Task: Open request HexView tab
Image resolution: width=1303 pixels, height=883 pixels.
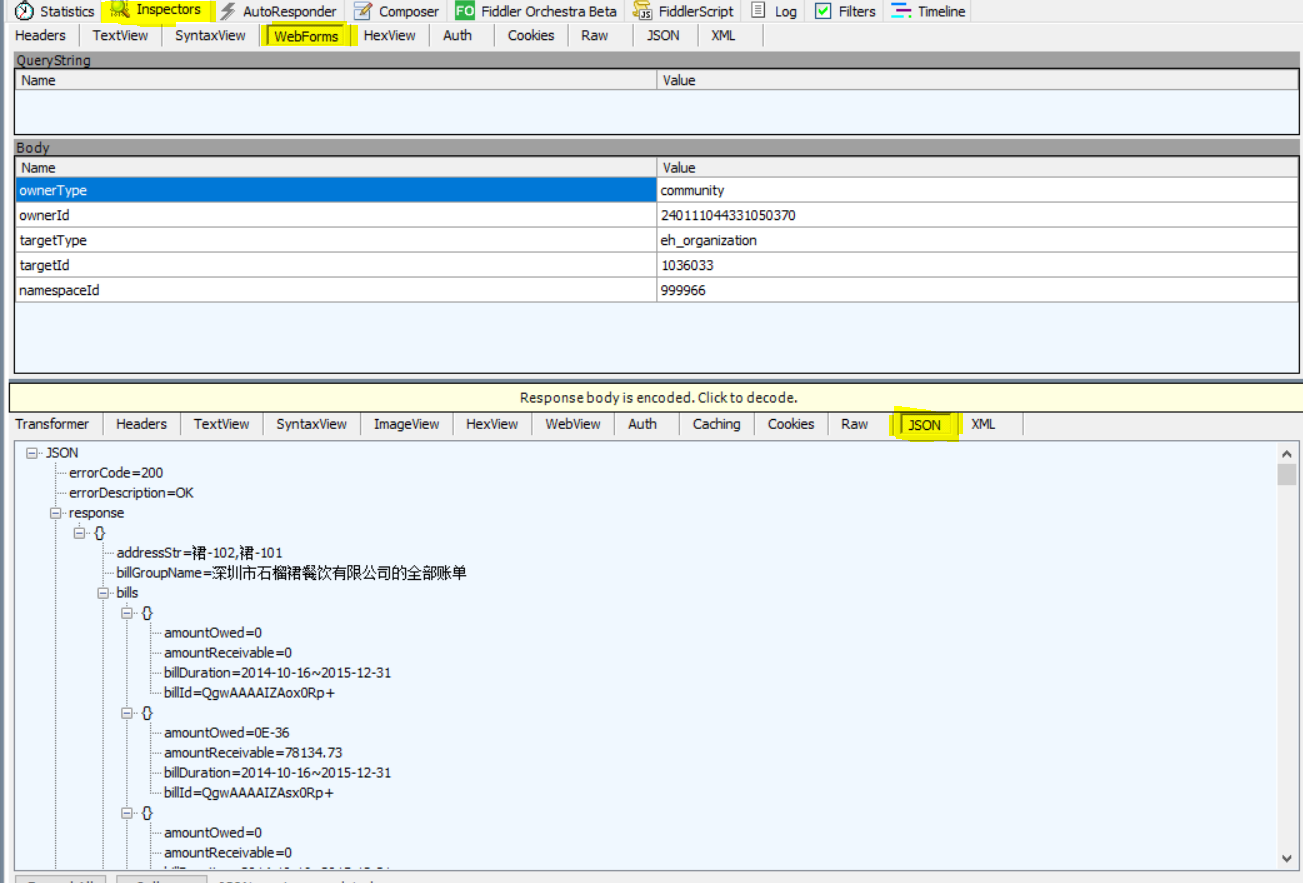Action: click(389, 35)
